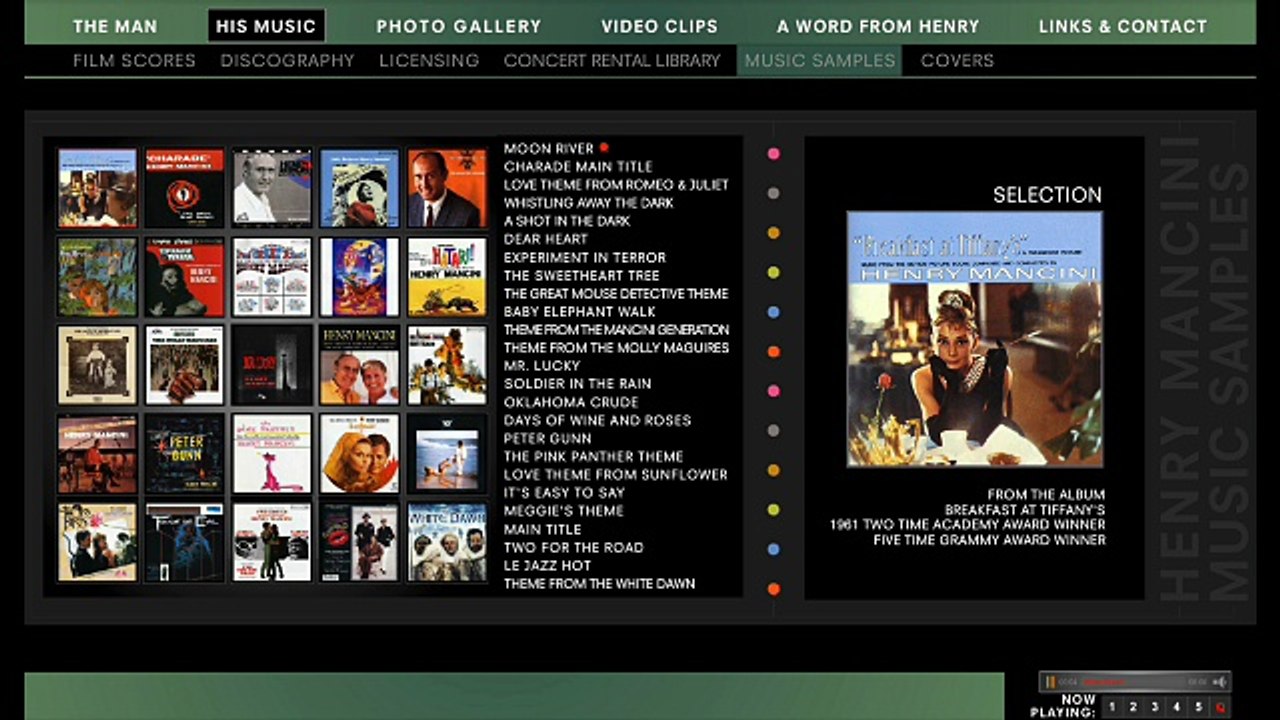1280x720 pixels.
Task: Play Baby Elephant Walk
Action: click(580, 311)
